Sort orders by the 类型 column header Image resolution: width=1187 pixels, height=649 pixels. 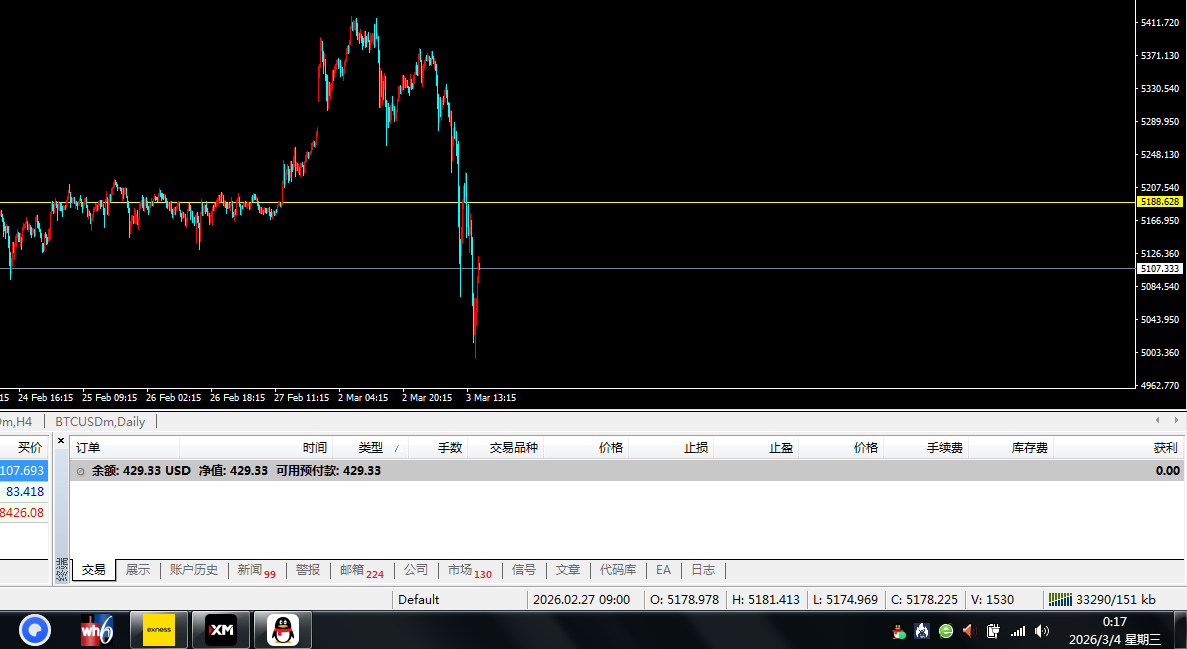coord(371,448)
